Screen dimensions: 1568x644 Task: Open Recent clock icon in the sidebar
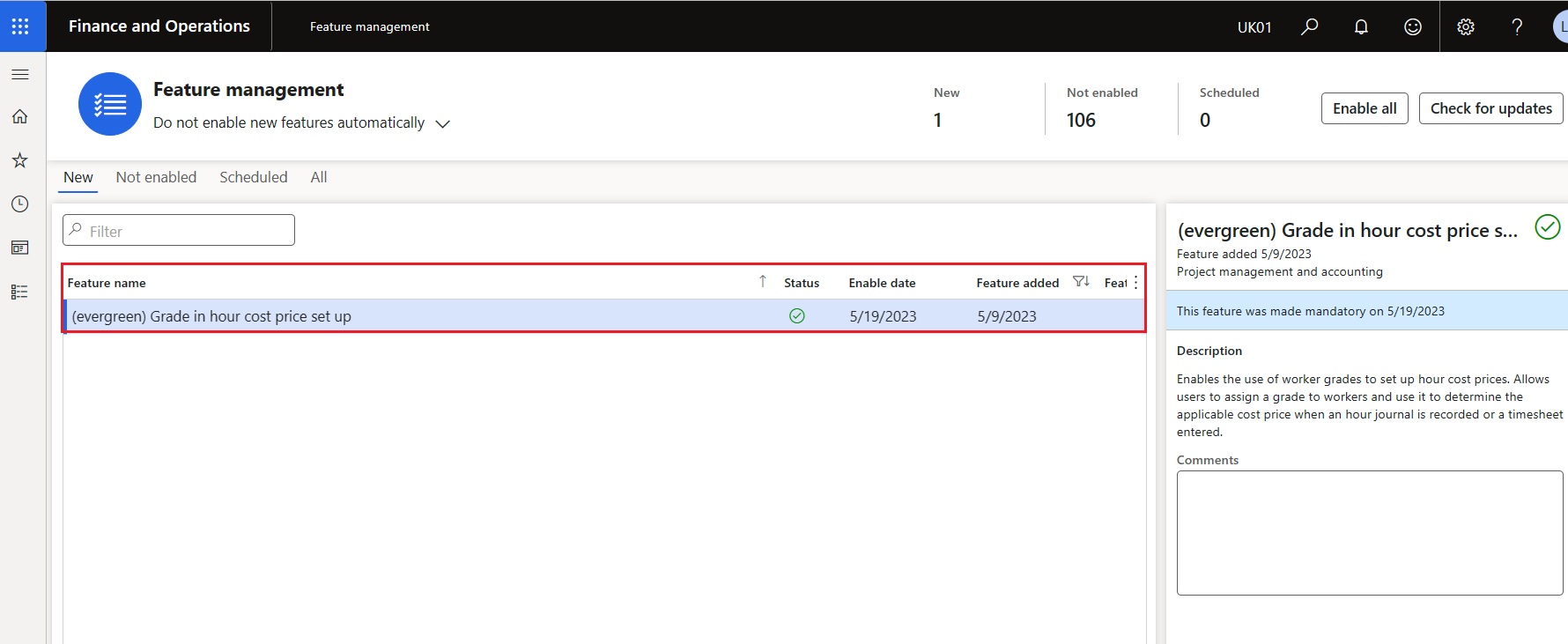coord(20,204)
